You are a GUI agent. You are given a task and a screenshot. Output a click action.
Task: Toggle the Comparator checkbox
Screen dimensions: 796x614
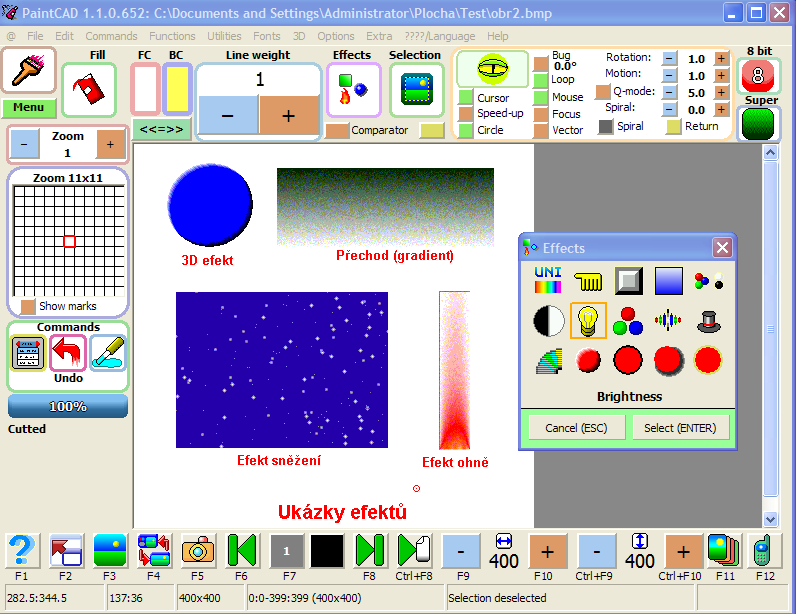[338, 131]
